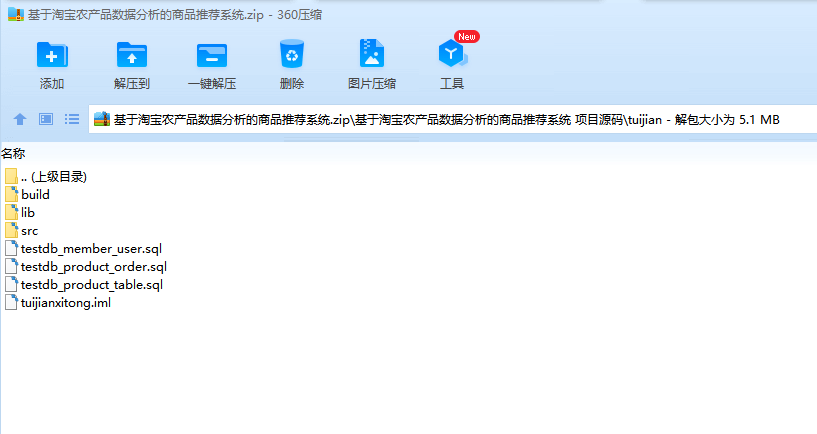Click the 图片压缩 label text
The width and height of the screenshot is (817, 434).
(x=372, y=83)
